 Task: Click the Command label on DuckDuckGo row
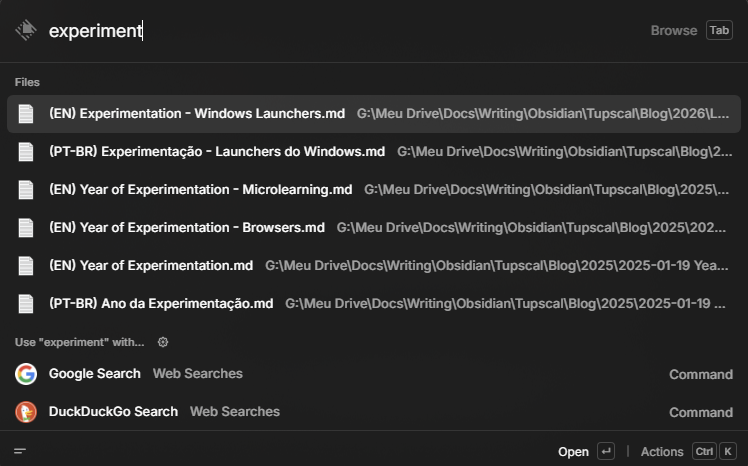point(701,413)
